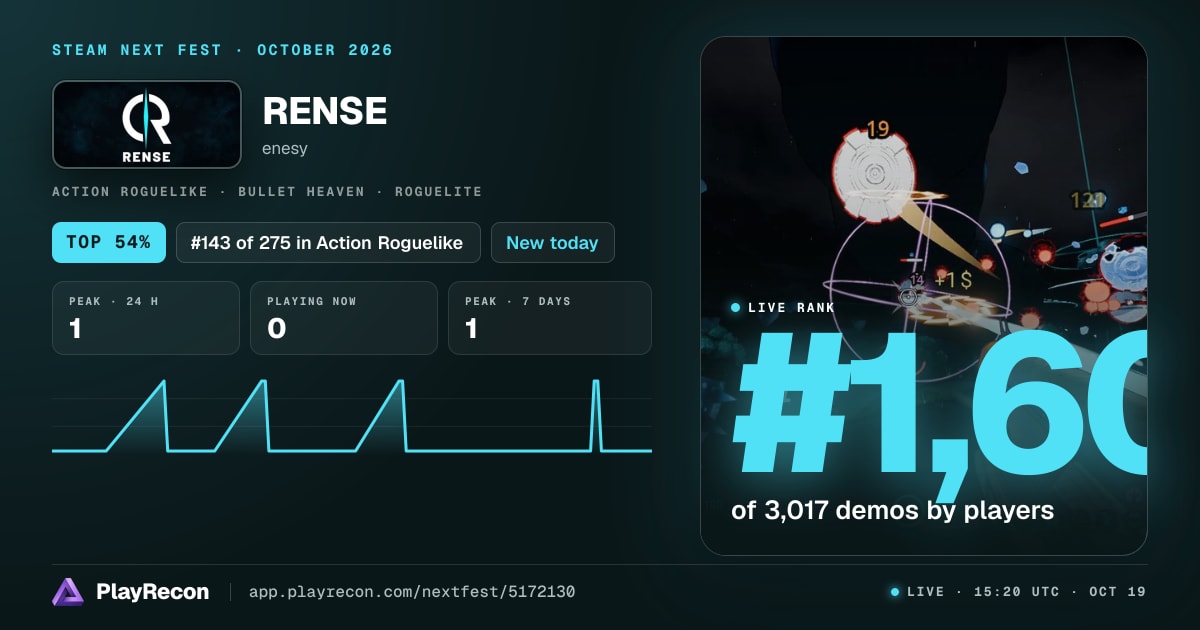The width and height of the screenshot is (1200, 630).
Task: Click the 'RENSE' game title
Action: coord(325,111)
